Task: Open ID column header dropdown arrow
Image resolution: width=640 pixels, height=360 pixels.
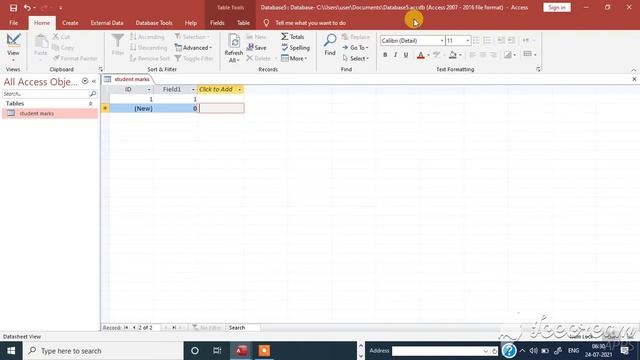Action: coord(149,89)
